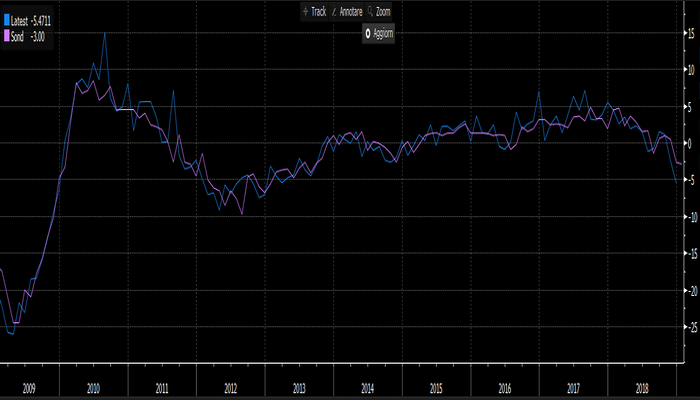Select 2012 on the time axis
The height and width of the screenshot is (400, 700).
coord(231,384)
